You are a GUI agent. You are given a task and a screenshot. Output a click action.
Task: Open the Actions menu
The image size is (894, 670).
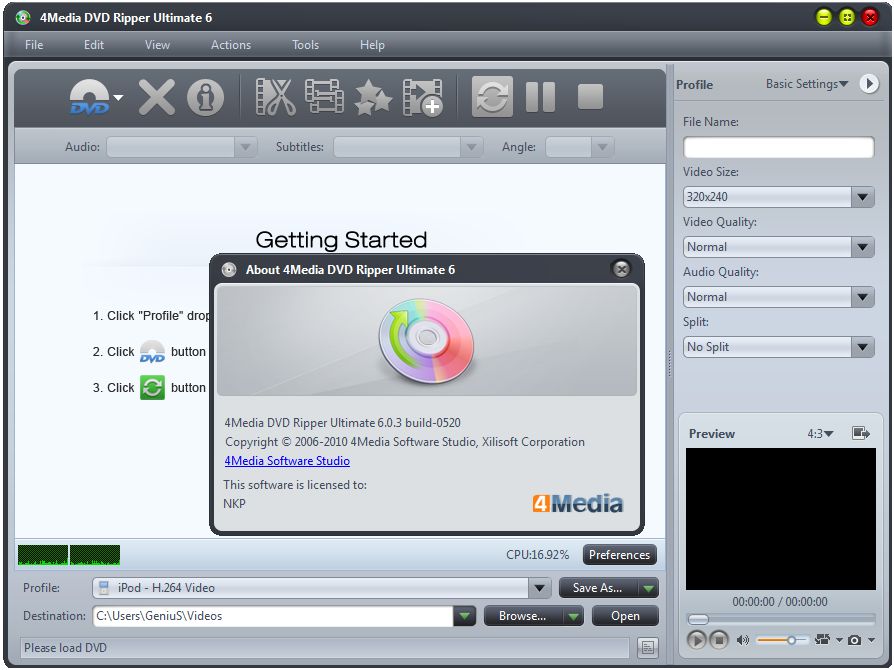[231, 44]
